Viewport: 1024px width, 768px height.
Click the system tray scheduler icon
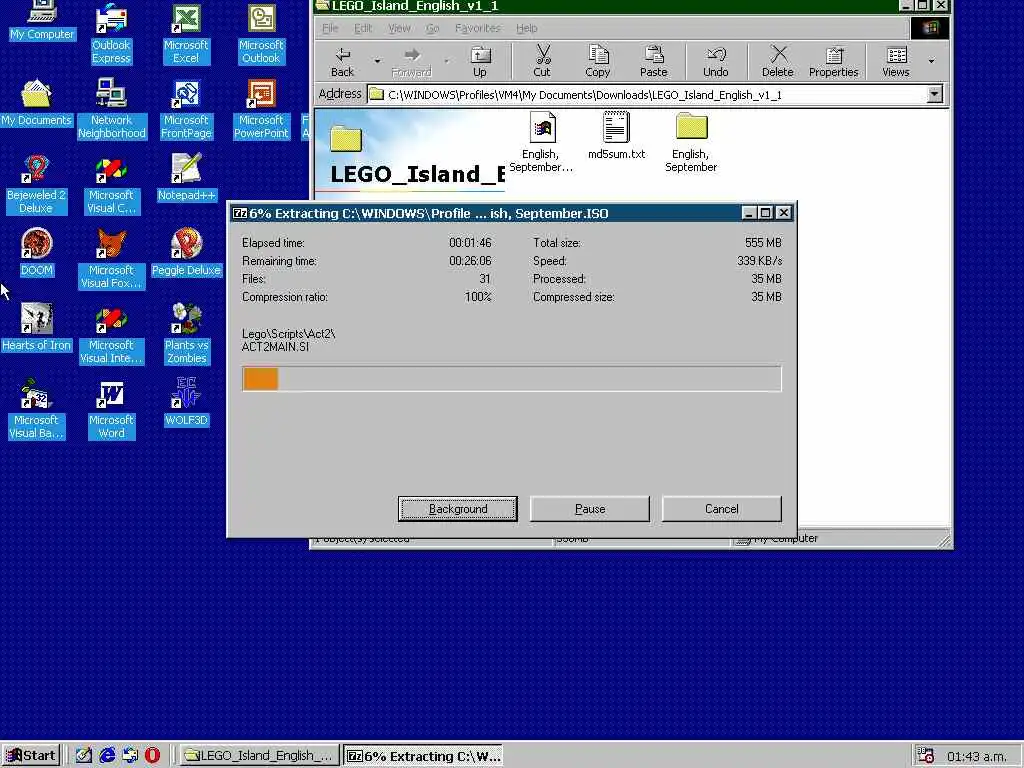tap(925, 756)
